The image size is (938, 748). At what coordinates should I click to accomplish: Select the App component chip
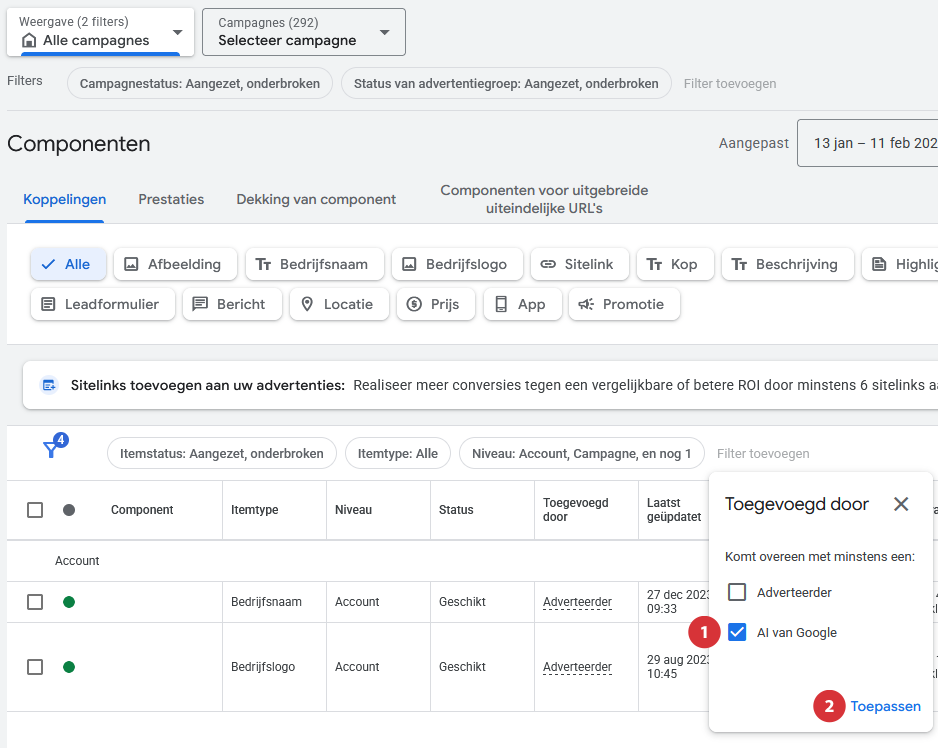tap(521, 304)
